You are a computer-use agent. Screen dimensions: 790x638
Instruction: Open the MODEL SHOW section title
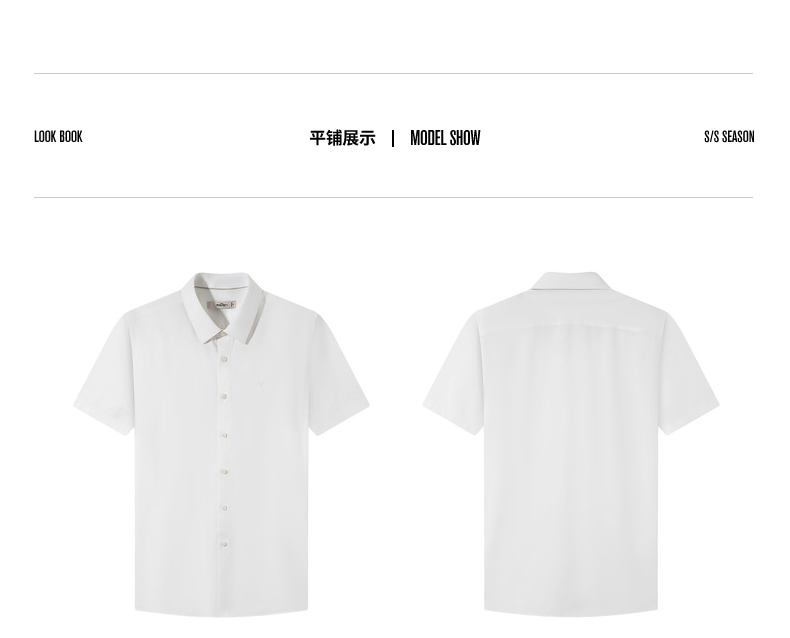coord(445,138)
